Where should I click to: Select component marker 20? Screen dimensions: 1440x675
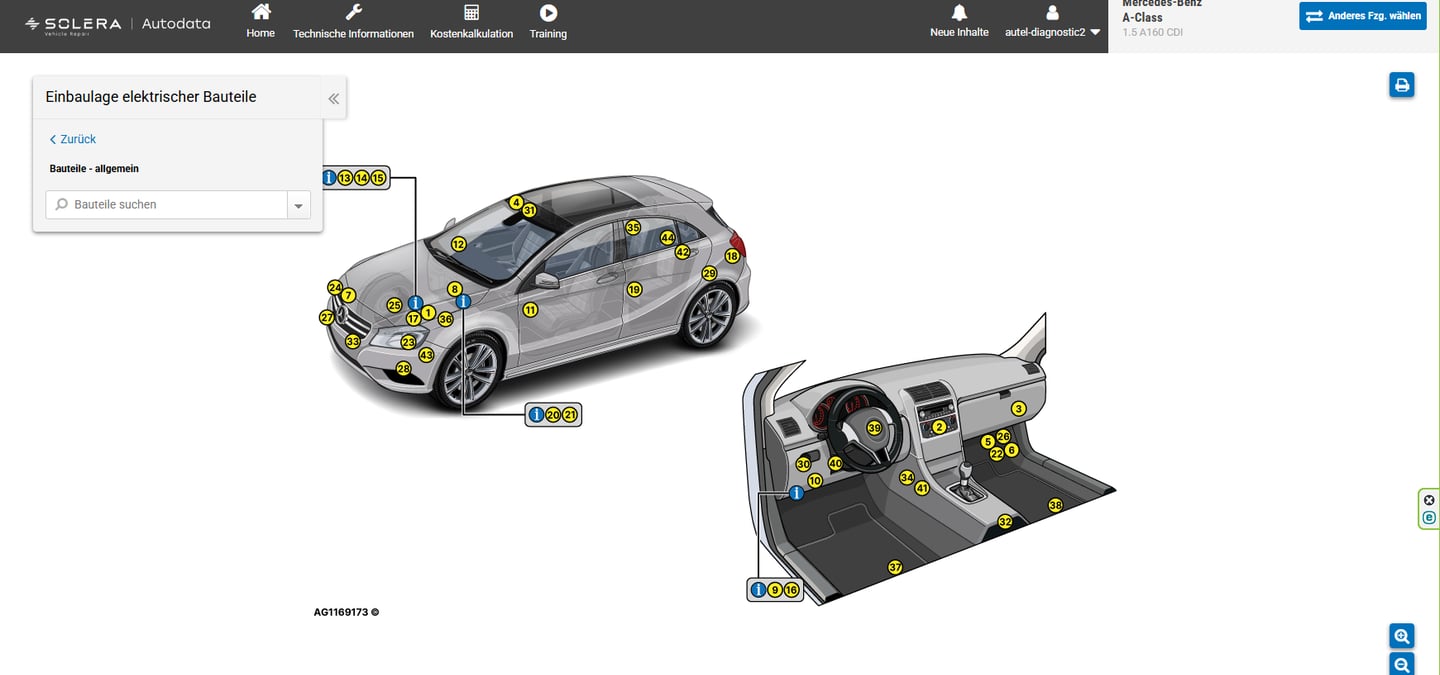point(553,414)
